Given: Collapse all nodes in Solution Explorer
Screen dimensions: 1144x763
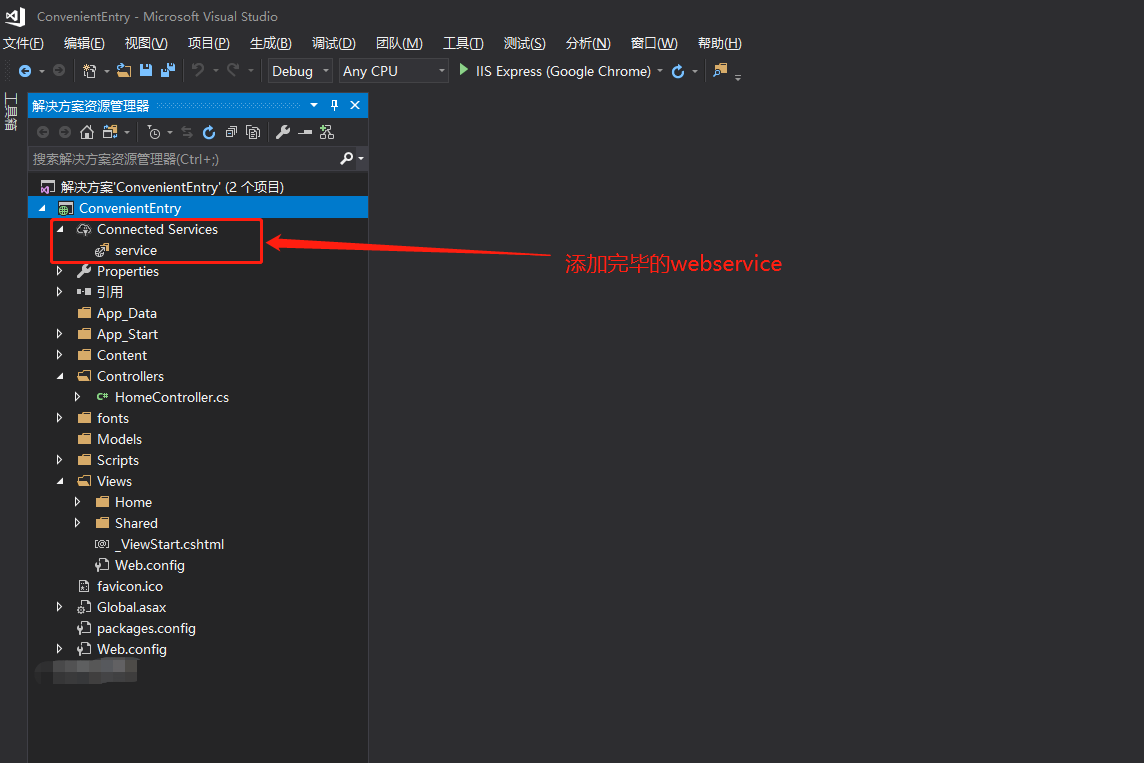Looking at the screenshot, I should [231, 132].
